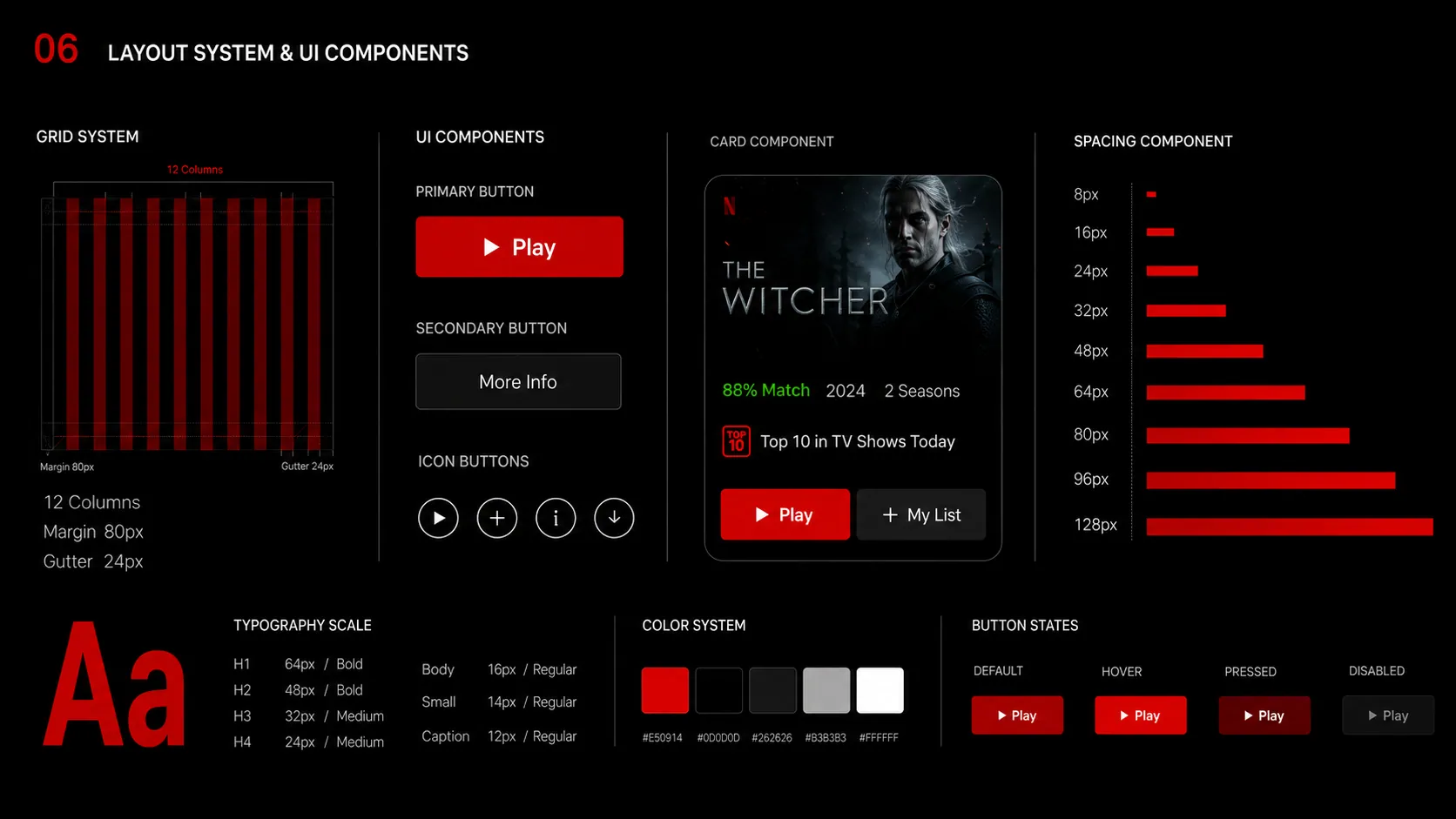Select the white #FFFFFF color swatch
1456x819 pixels.
pyautogui.click(x=880, y=690)
